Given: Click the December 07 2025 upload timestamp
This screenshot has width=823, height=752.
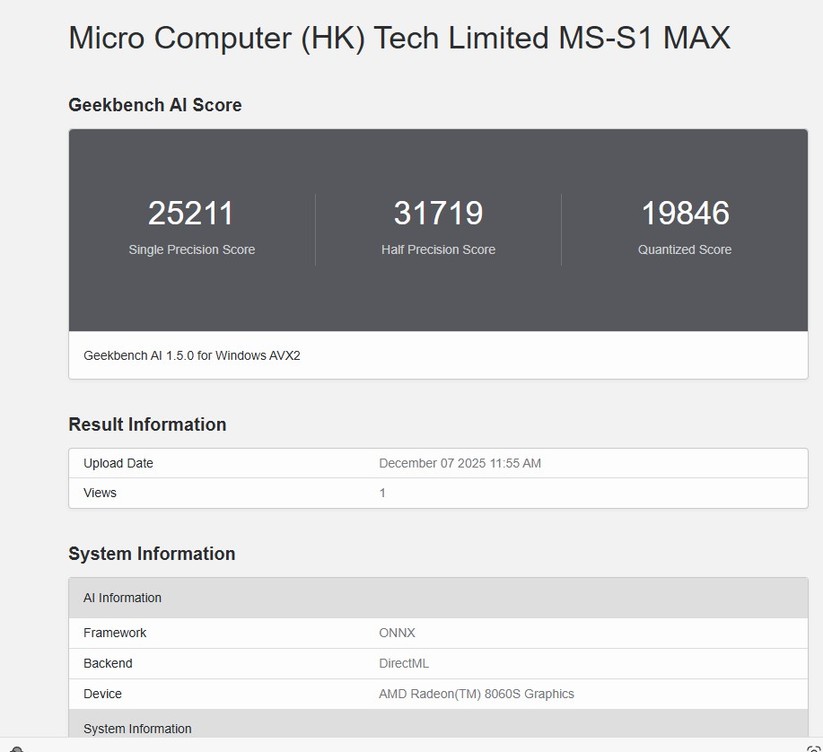Looking at the screenshot, I should 460,463.
